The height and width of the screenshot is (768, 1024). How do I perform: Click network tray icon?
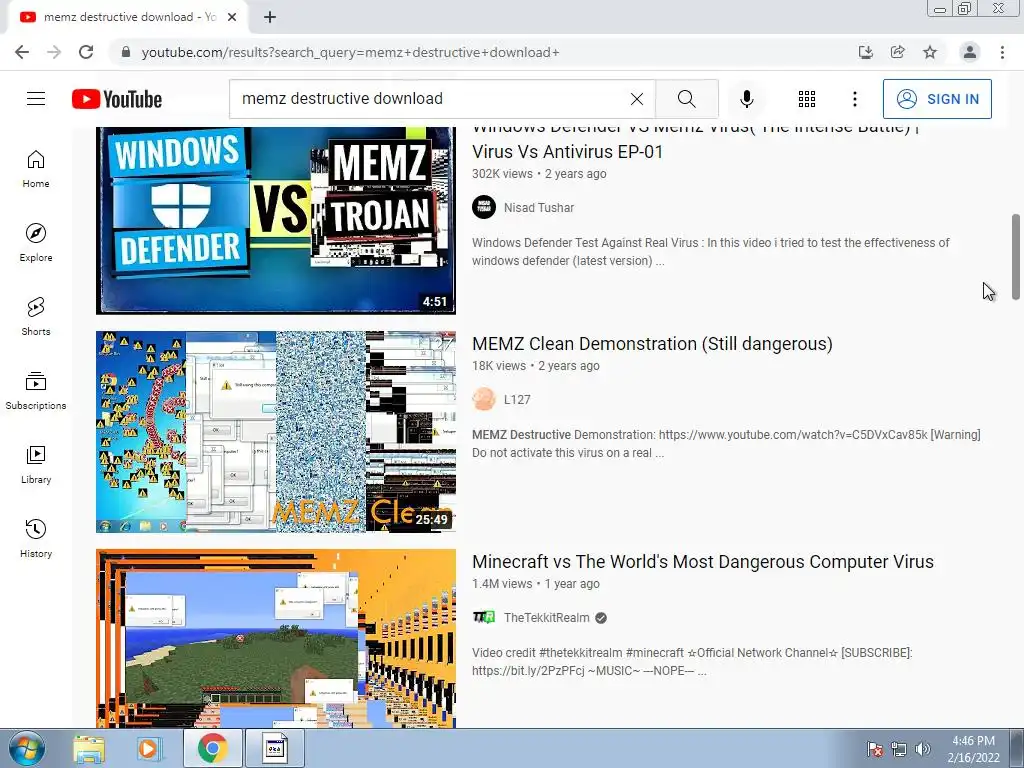click(899, 749)
